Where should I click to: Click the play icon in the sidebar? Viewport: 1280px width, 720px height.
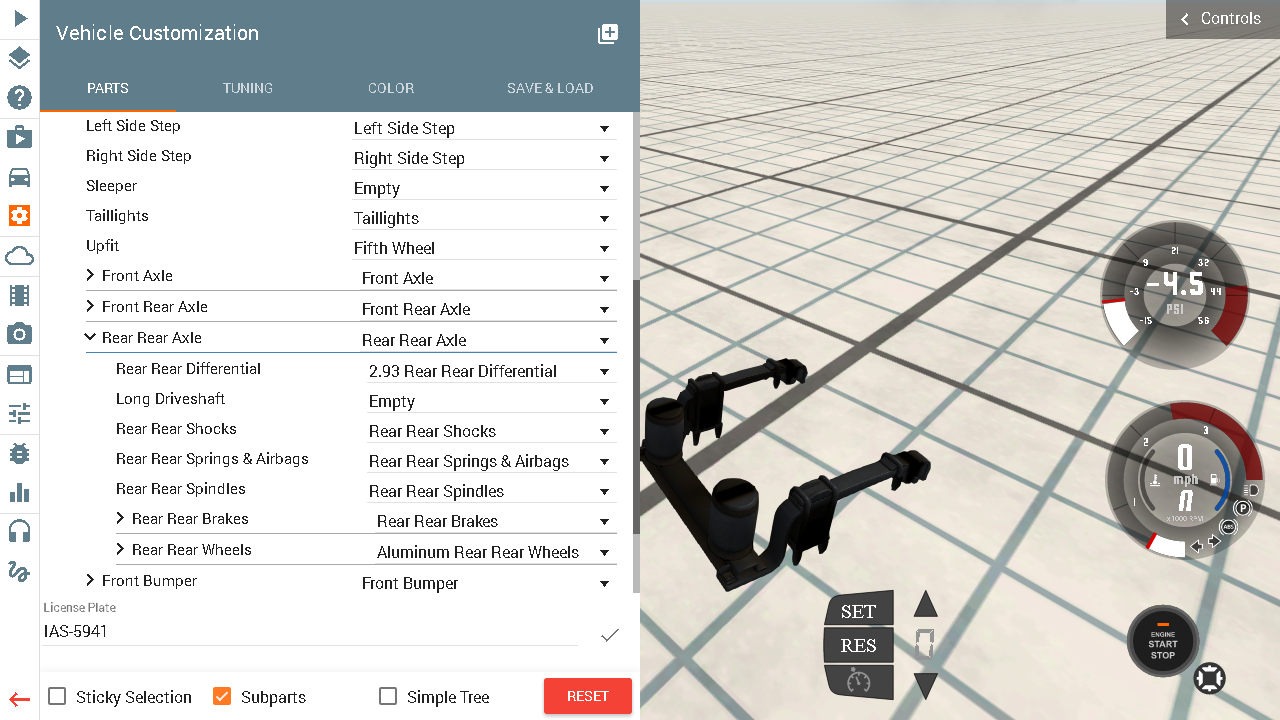[20, 18]
